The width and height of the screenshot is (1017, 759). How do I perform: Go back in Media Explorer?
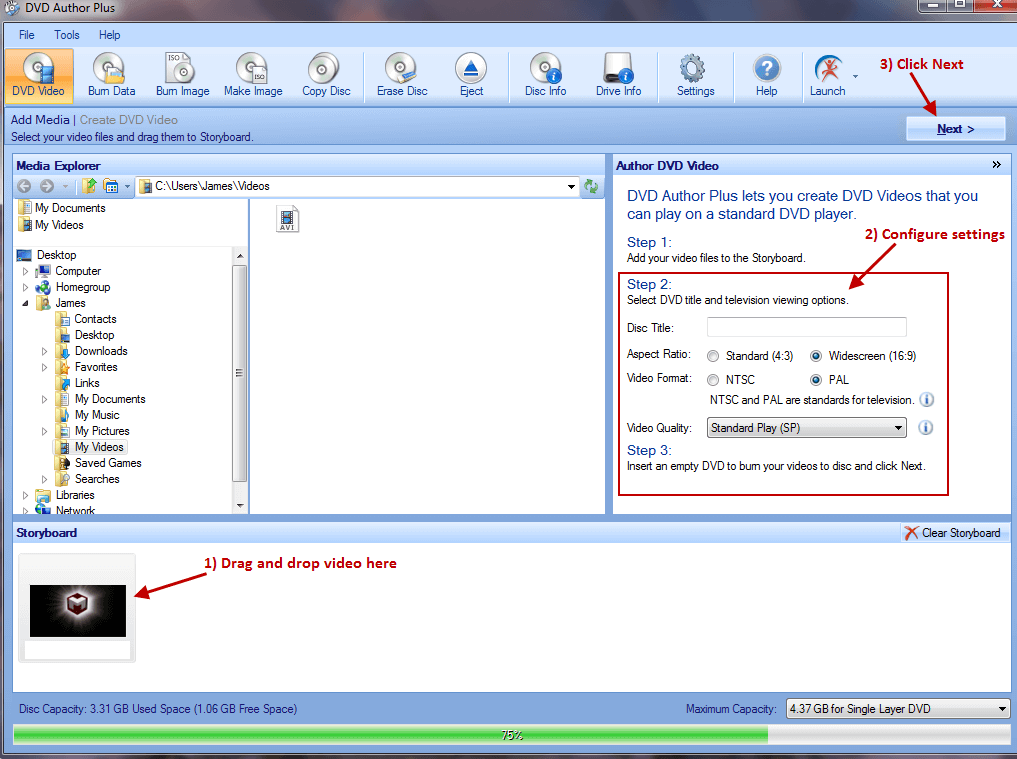click(24, 186)
